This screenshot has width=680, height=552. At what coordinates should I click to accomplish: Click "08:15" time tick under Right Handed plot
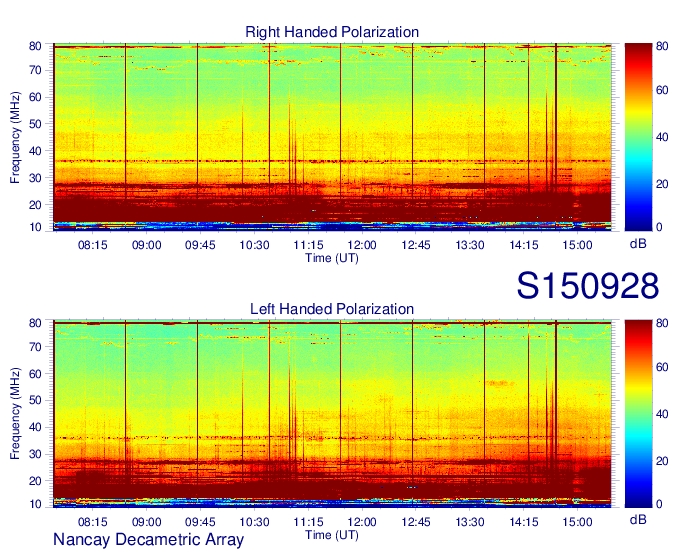pyautogui.click(x=92, y=245)
